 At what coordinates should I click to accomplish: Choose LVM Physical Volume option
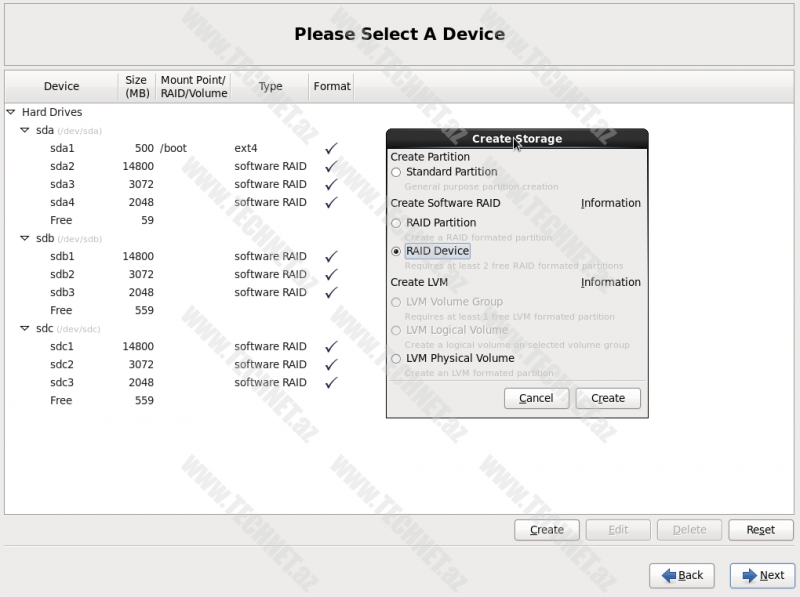pyautogui.click(x=397, y=358)
